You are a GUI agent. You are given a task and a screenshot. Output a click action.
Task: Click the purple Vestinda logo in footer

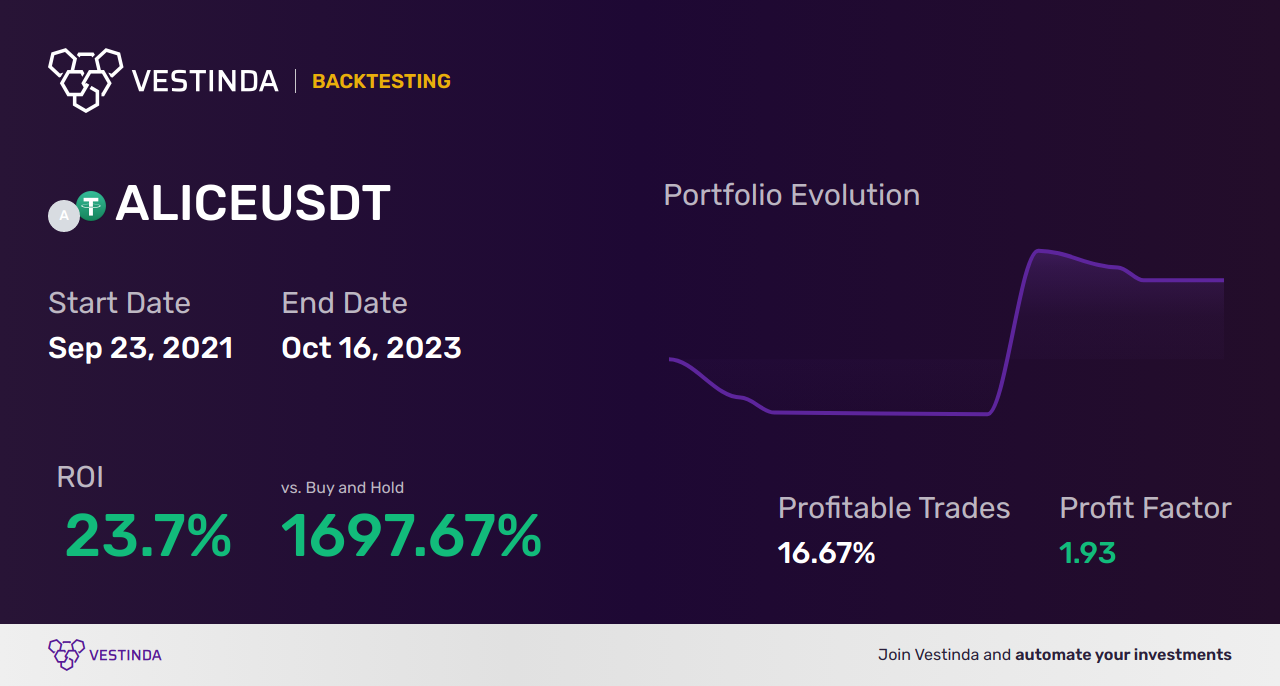[x=65, y=655]
